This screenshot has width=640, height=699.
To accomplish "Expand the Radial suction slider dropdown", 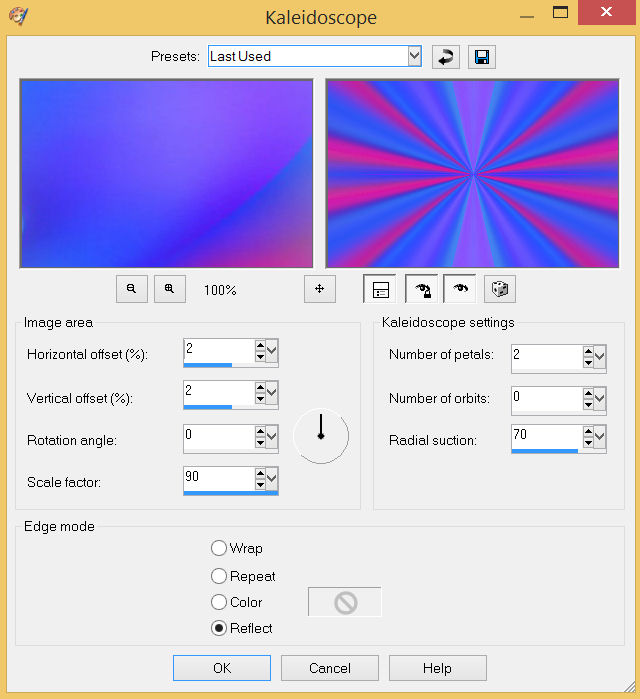I will 600,437.
